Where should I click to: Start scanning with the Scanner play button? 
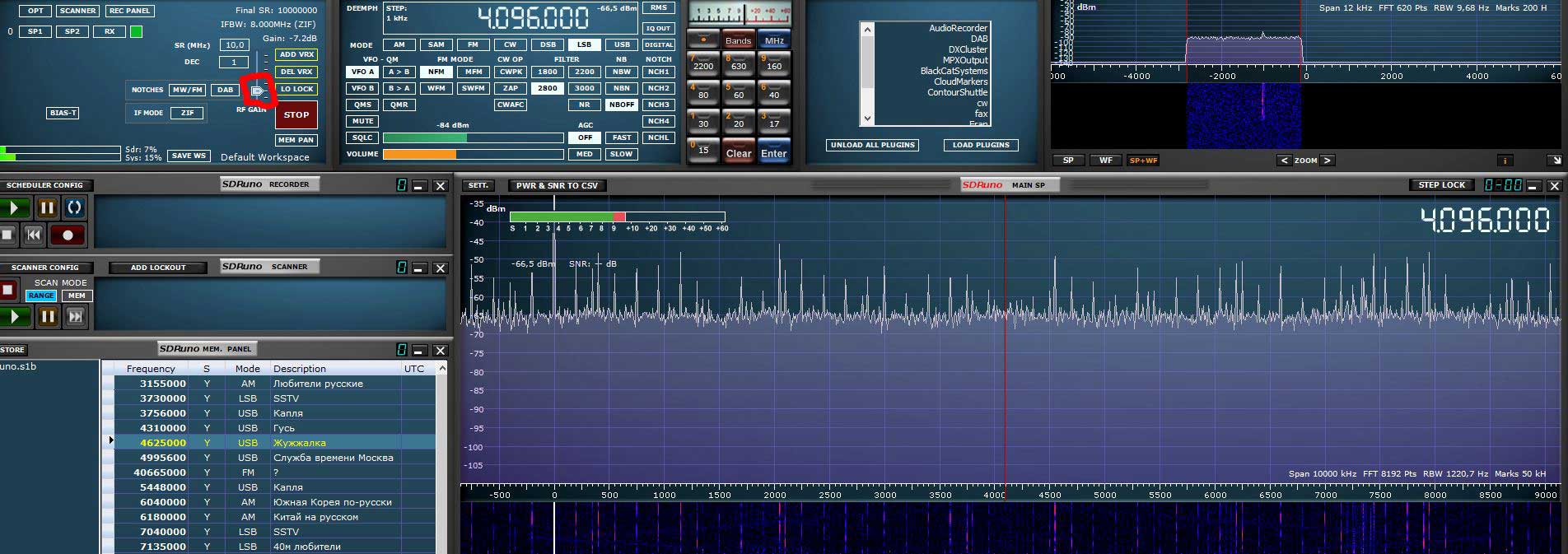click(x=14, y=316)
